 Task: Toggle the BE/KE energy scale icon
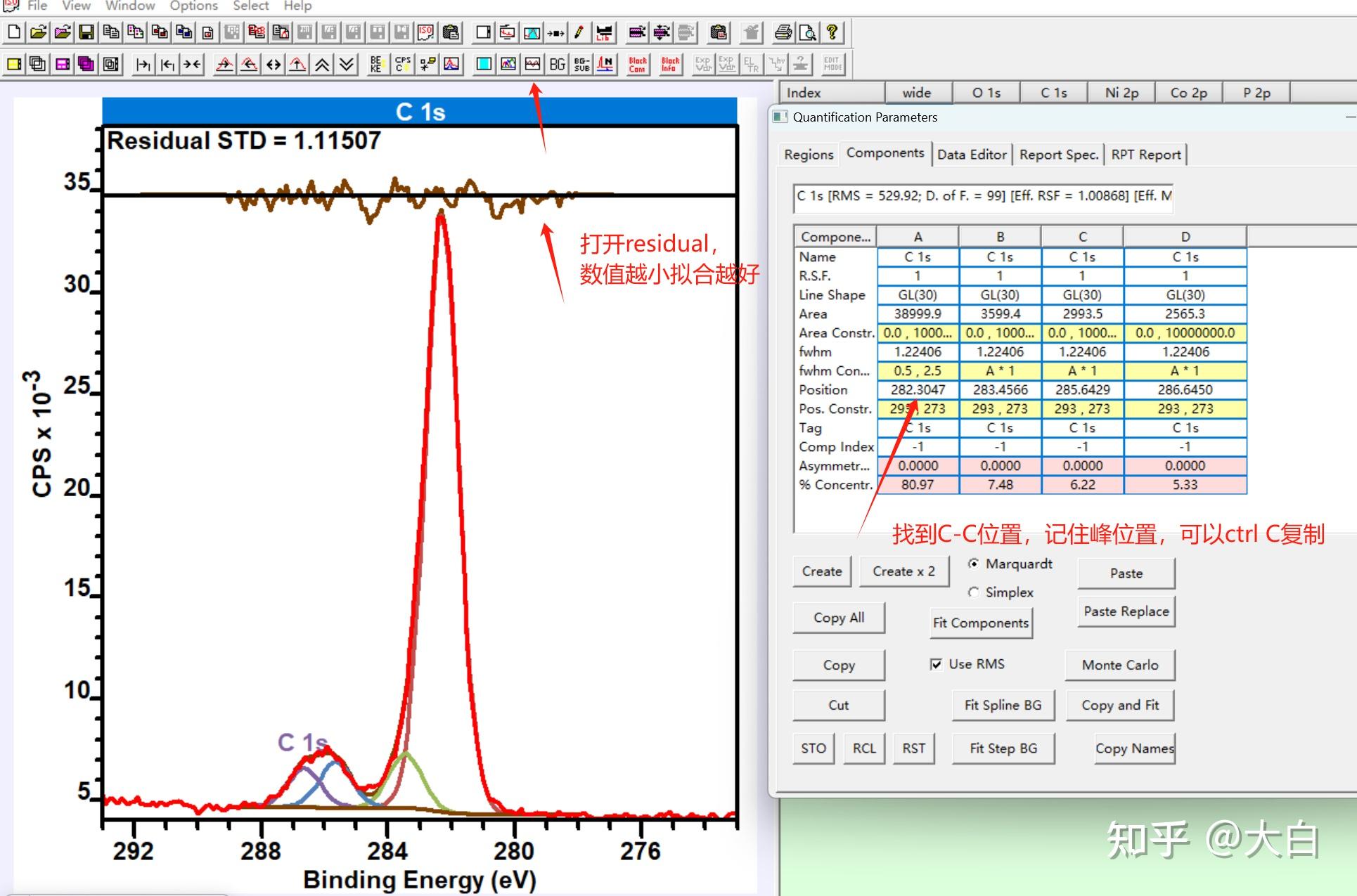377,65
